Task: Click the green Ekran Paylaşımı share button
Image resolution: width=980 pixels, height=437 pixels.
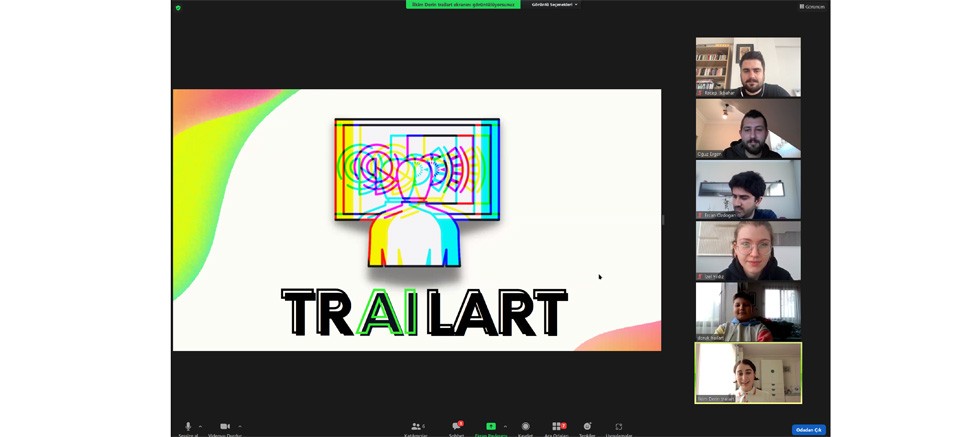Action: (x=490, y=427)
